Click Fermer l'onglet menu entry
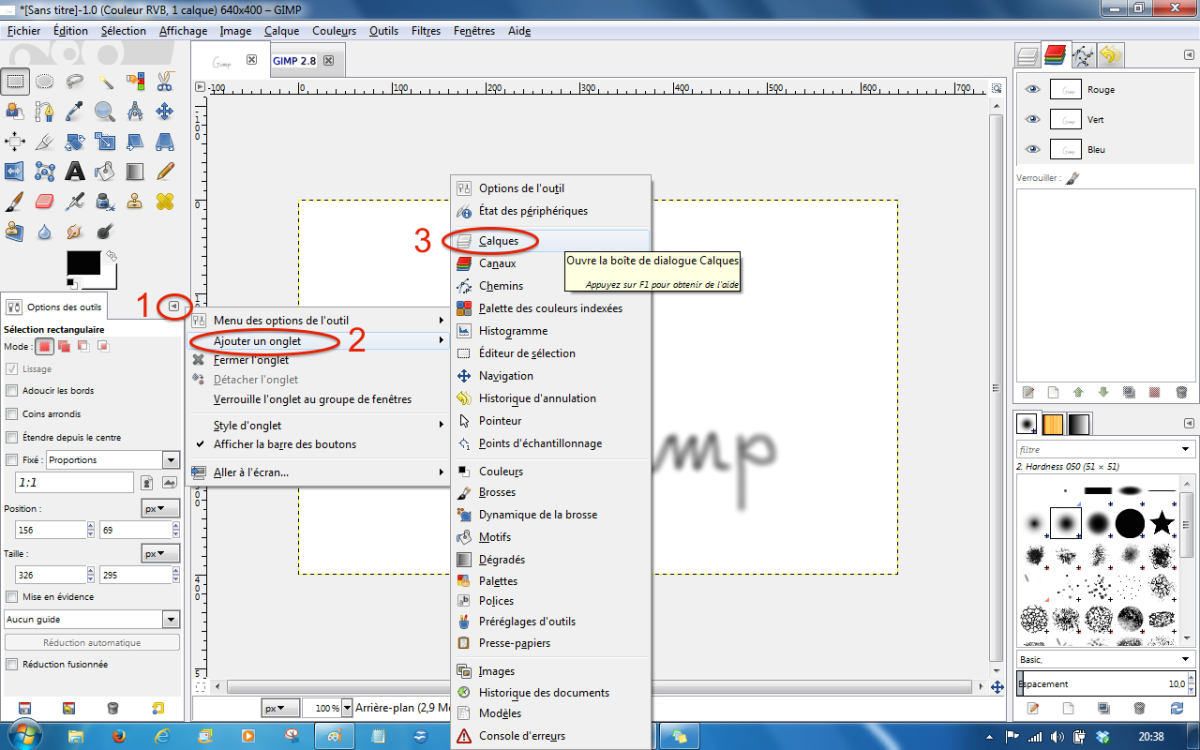Screen dimensions: 1200x750 [x=320, y=360]
